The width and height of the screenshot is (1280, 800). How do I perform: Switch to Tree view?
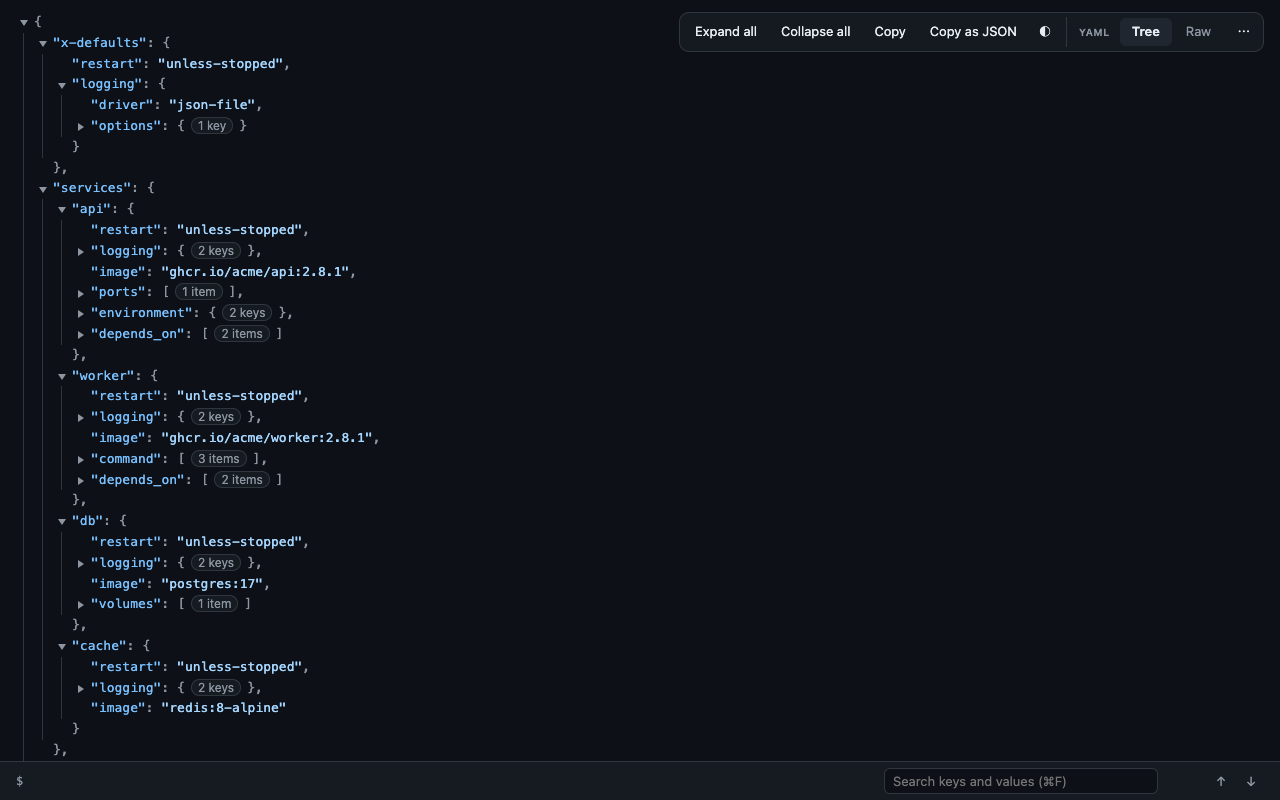[x=1146, y=31]
